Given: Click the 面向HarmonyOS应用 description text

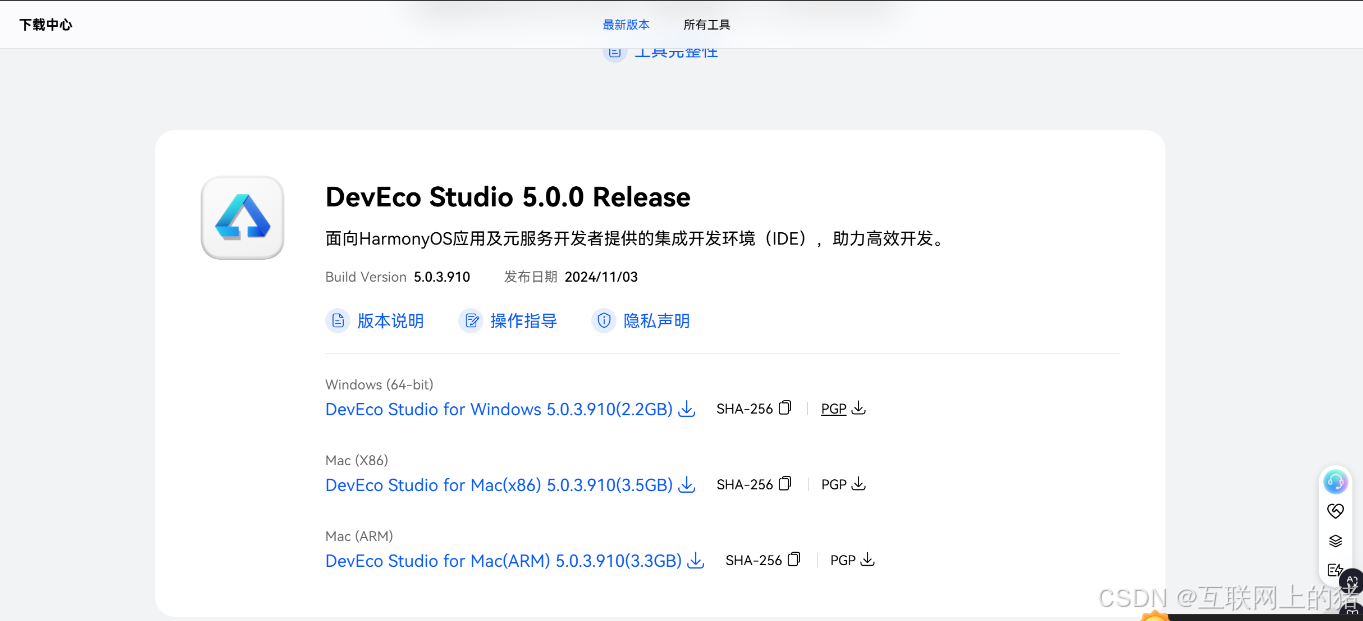Looking at the screenshot, I should click(635, 239).
